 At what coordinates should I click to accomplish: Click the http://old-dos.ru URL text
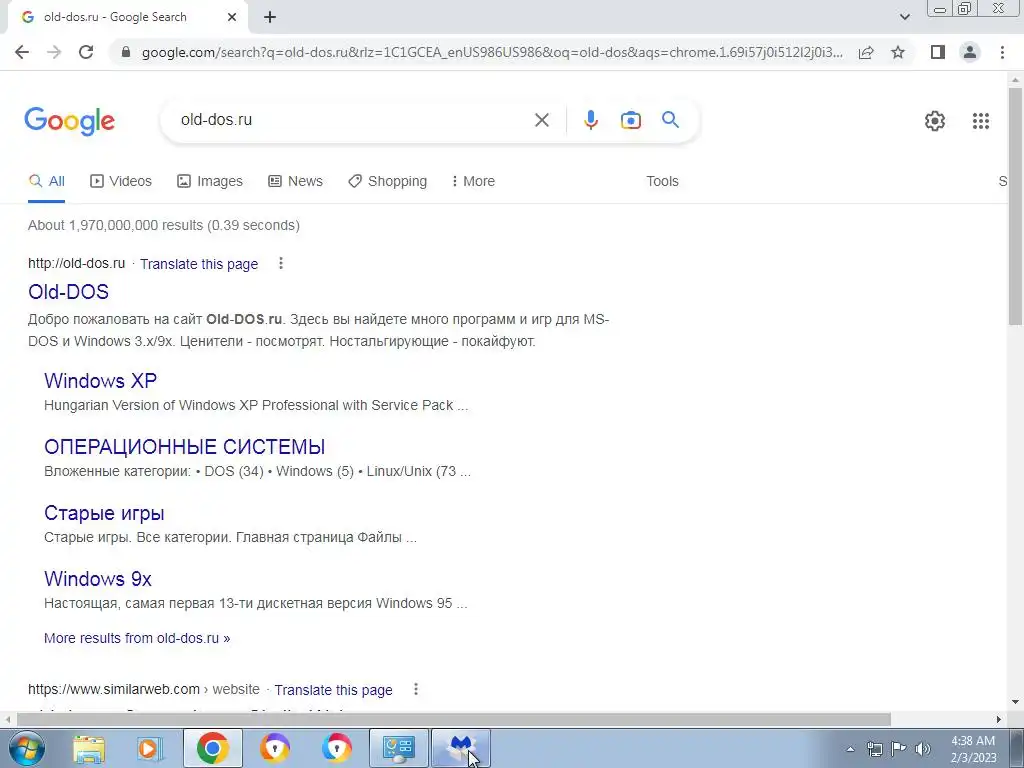[x=76, y=263]
